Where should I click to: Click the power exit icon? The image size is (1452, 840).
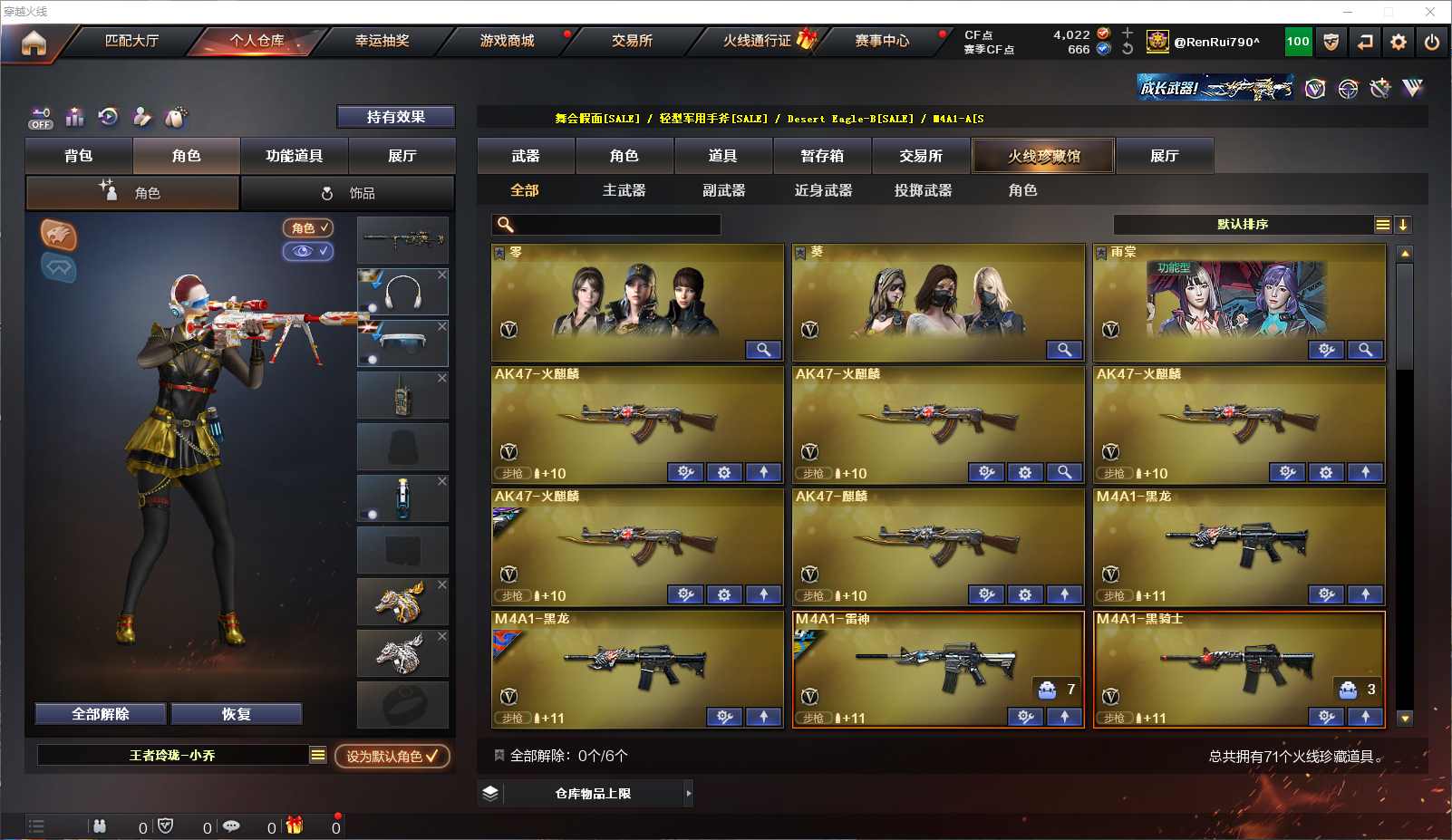[1432, 42]
